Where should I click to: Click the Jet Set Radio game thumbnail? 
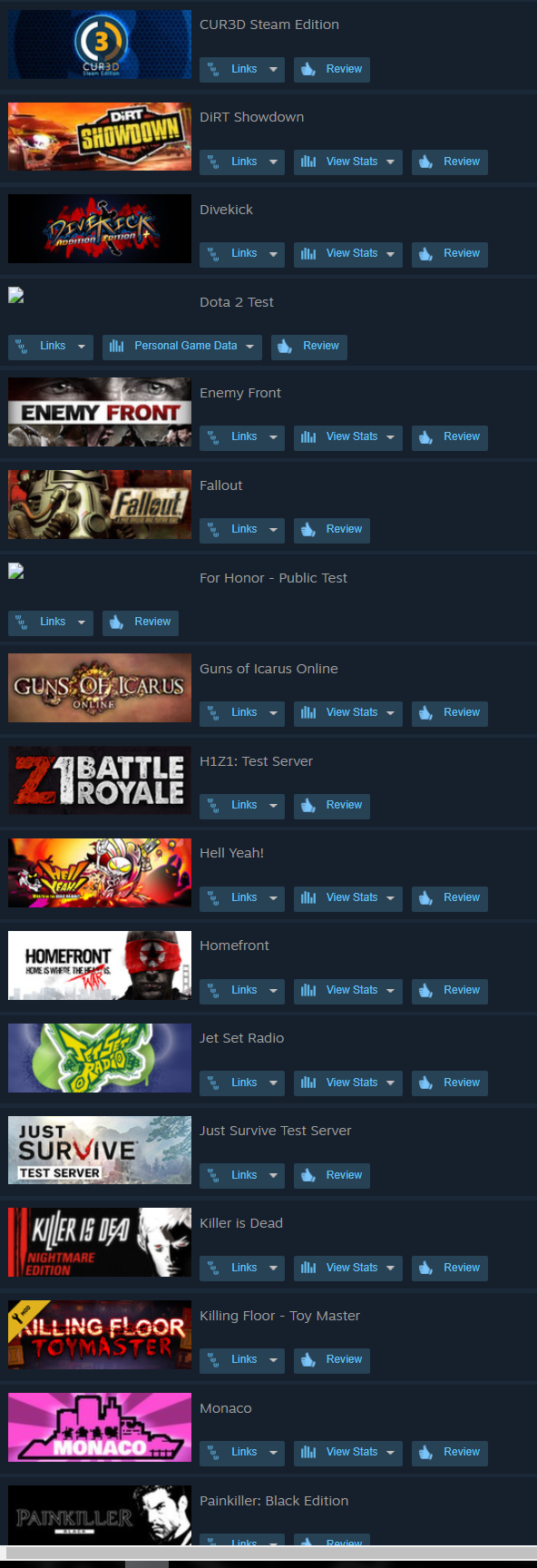[100, 1058]
